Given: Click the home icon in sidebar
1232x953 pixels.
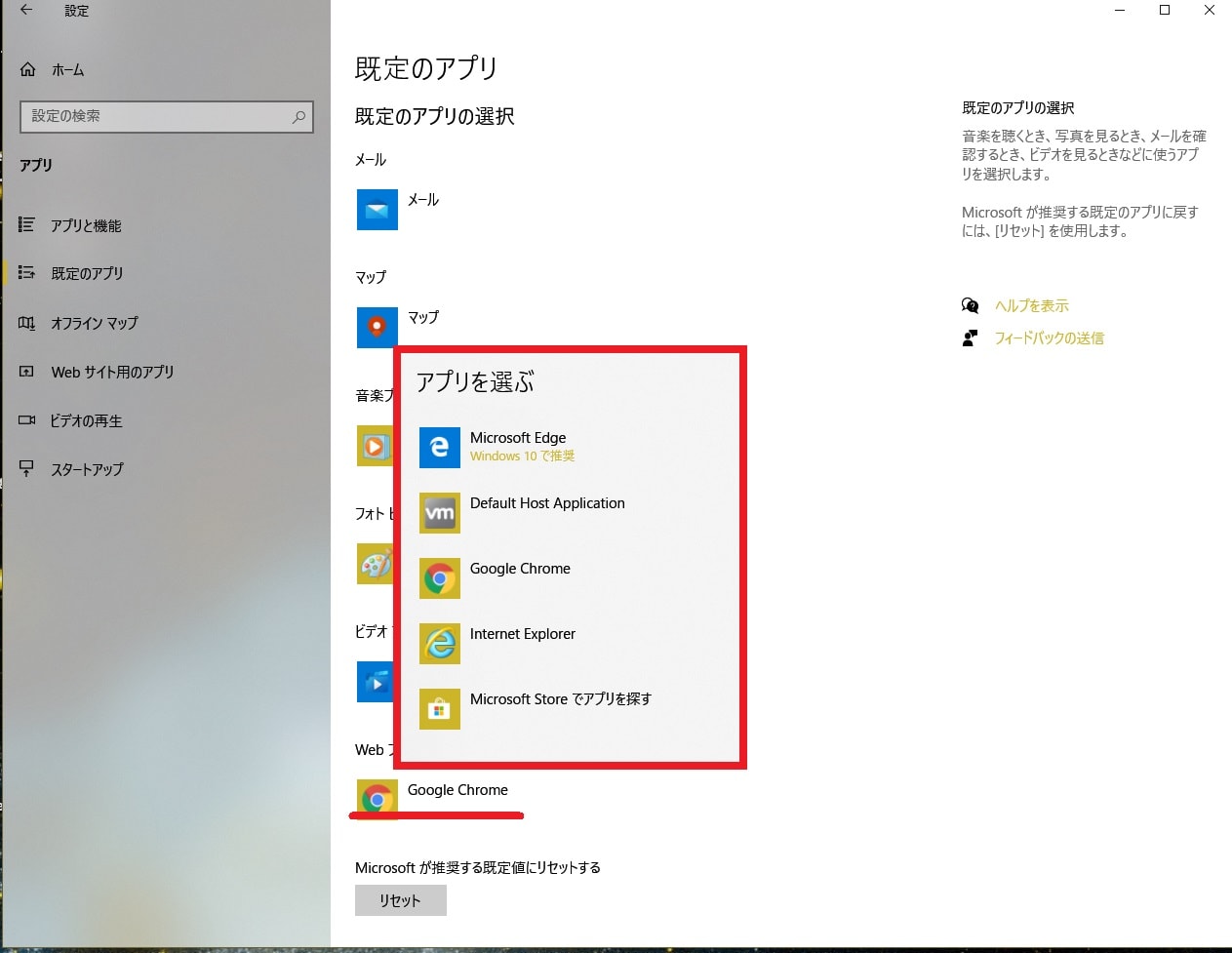Looking at the screenshot, I should [28, 70].
